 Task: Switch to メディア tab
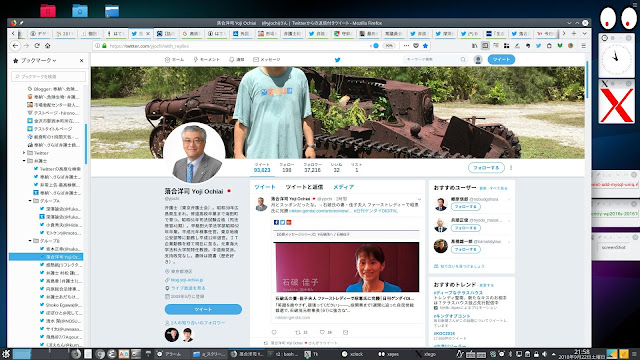pos(344,187)
